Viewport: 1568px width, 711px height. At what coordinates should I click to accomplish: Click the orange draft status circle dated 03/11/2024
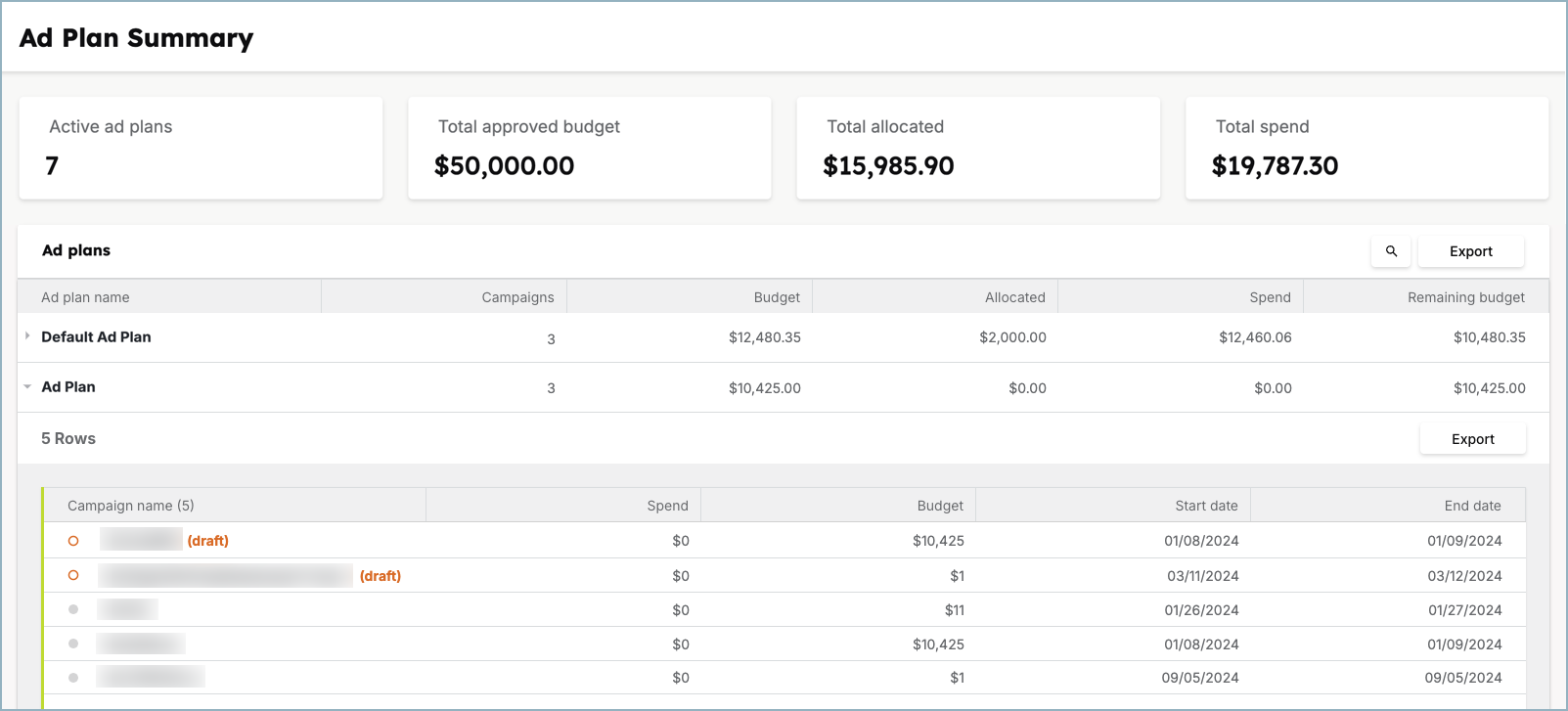click(x=73, y=575)
